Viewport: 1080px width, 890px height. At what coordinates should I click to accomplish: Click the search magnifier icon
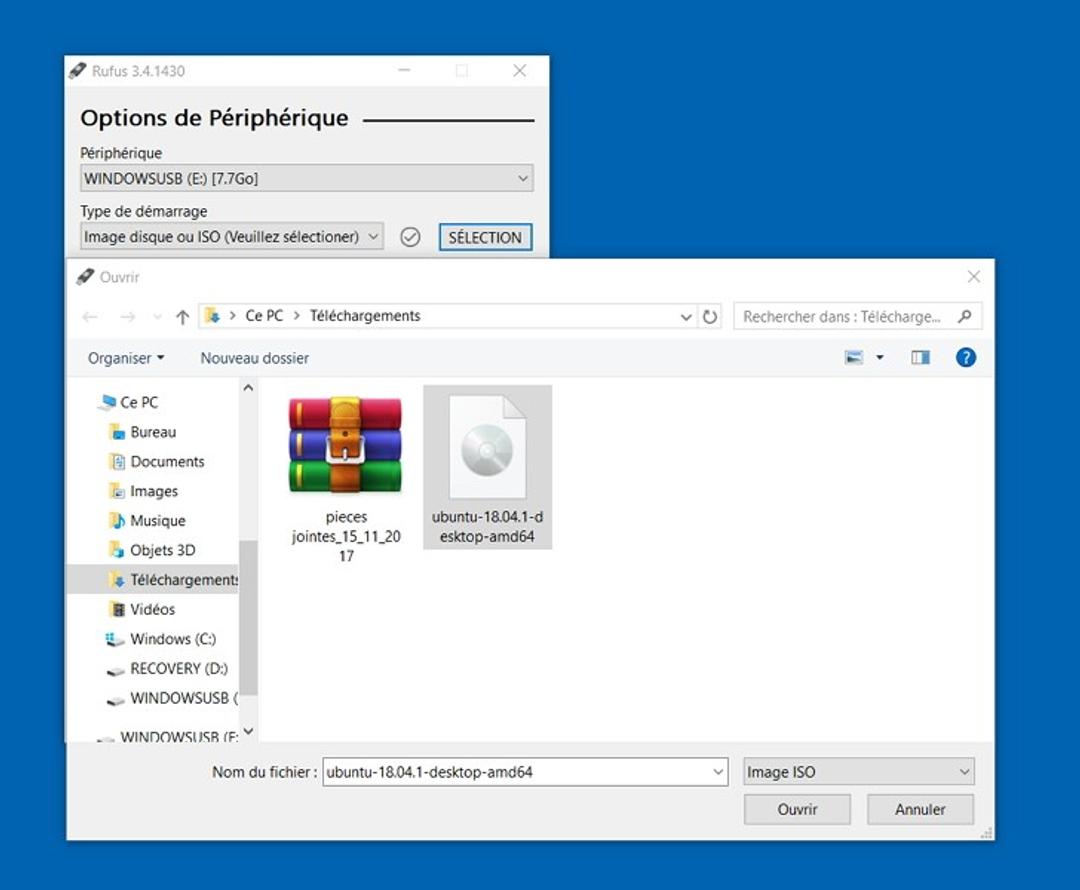pyautogui.click(x=964, y=317)
